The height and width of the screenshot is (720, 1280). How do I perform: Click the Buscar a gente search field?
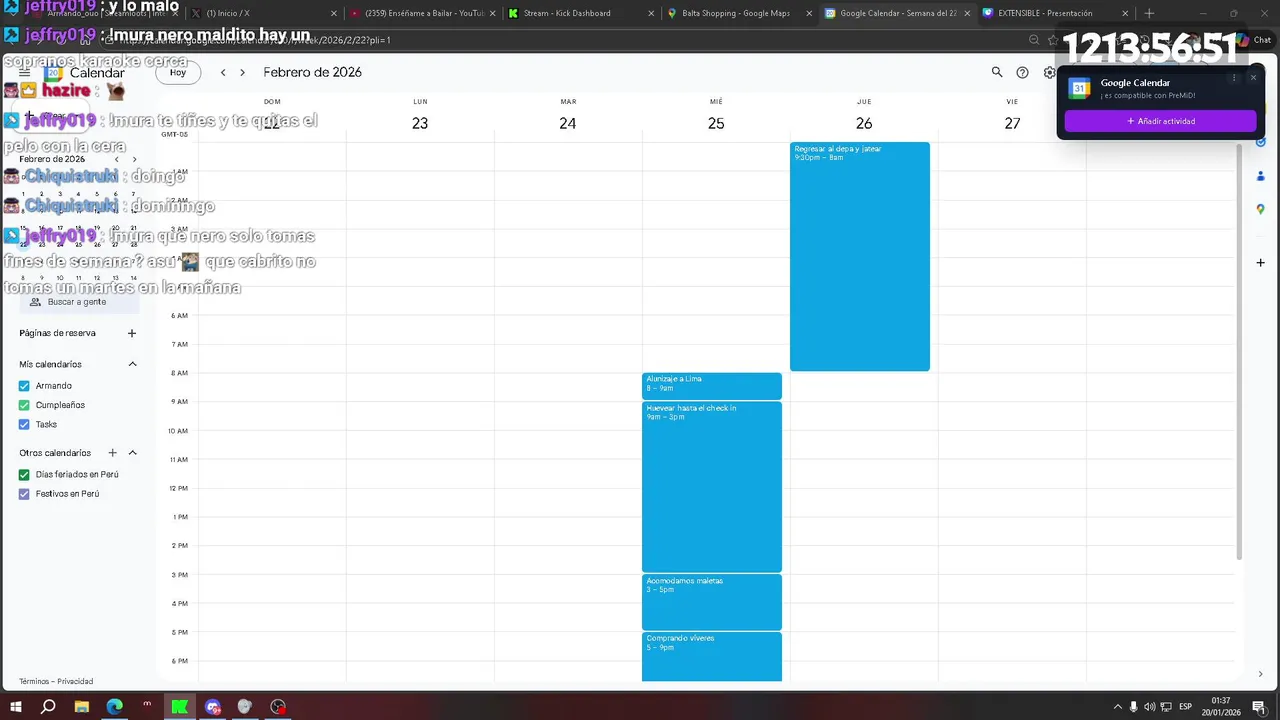coord(80,302)
